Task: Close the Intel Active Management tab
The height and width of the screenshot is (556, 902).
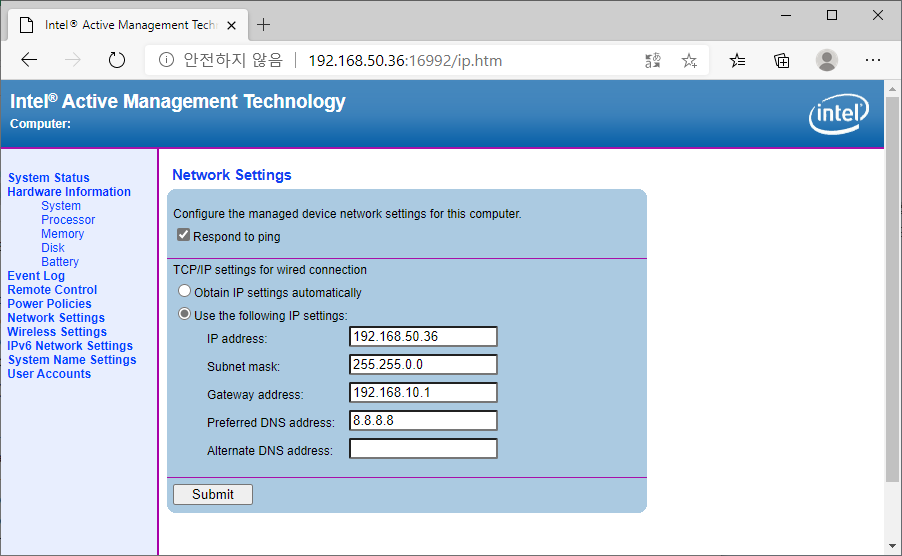Action: (x=231, y=25)
